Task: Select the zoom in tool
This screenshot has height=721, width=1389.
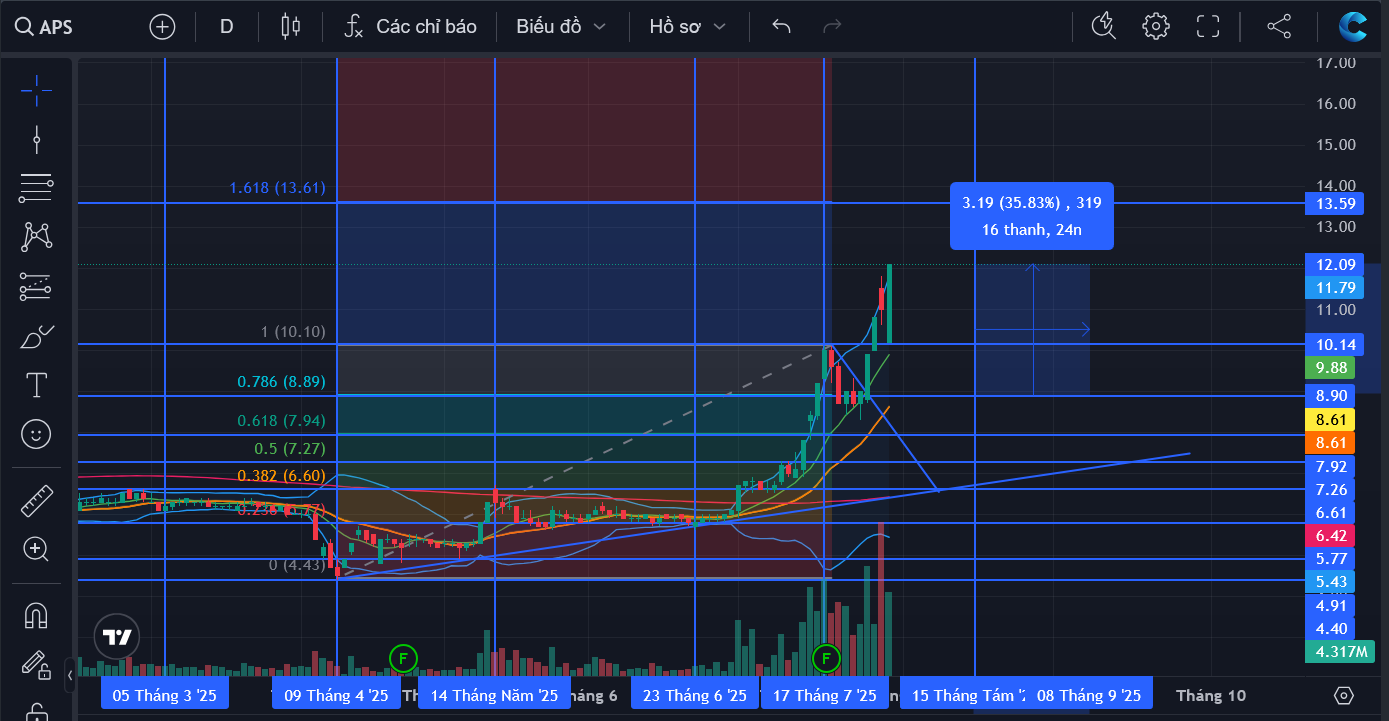Action: click(36, 549)
